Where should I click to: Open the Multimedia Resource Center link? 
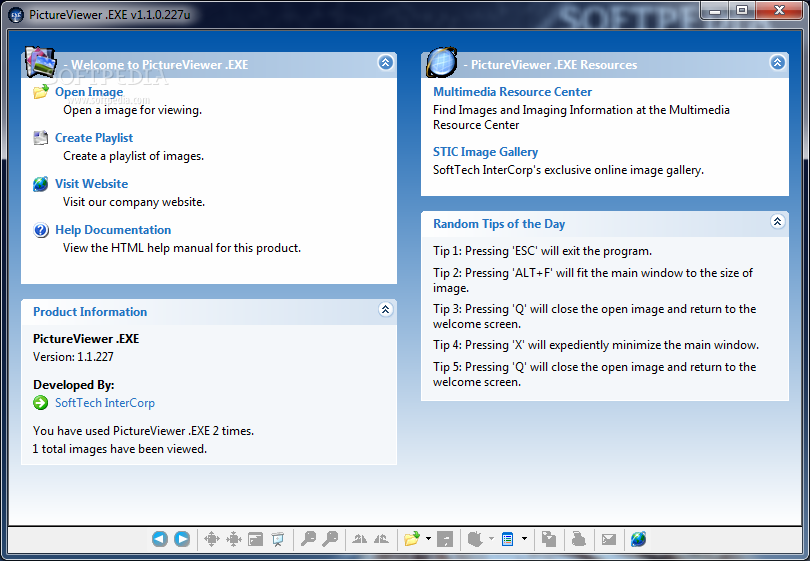[x=512, y=92]
